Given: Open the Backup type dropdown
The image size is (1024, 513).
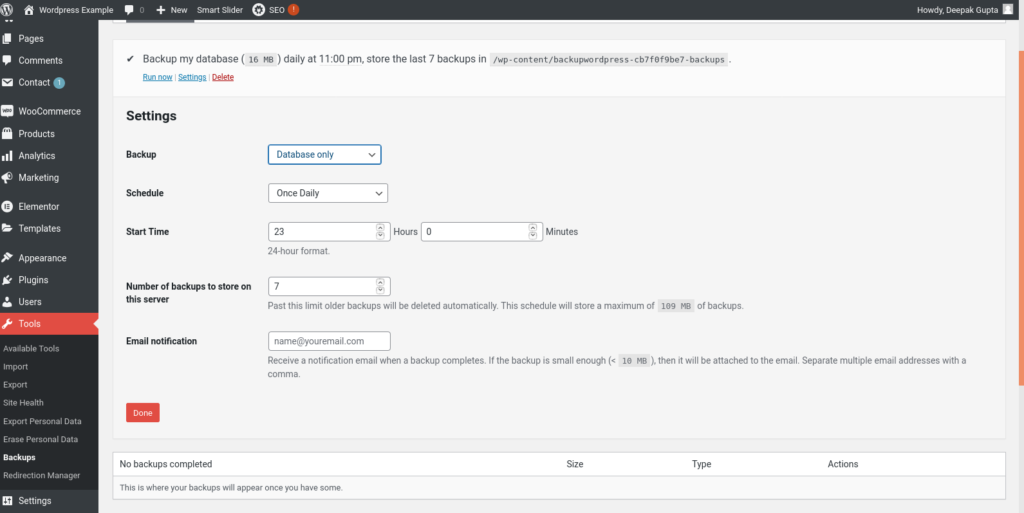Looking at the screenshot, I should click(324, 155).
